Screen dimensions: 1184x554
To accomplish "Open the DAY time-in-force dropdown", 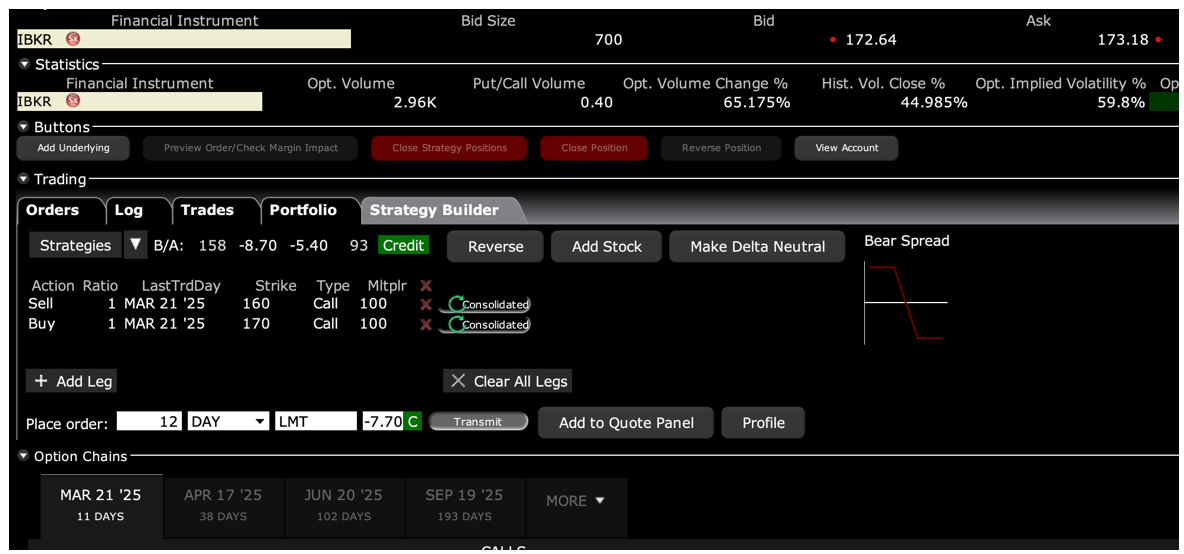I will point(260,422).
